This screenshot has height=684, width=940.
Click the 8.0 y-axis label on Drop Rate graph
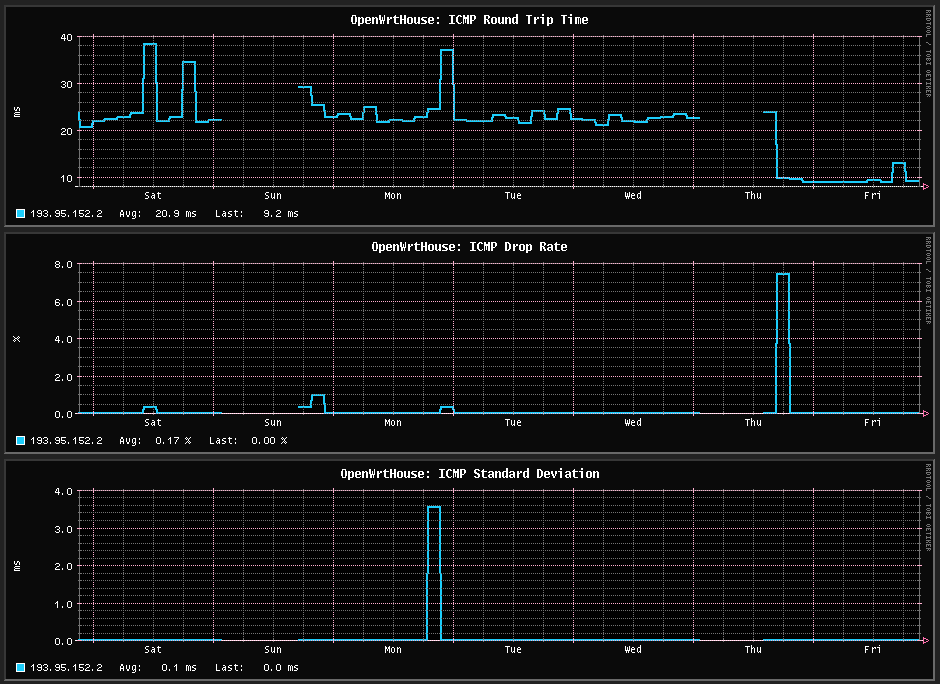63,265
